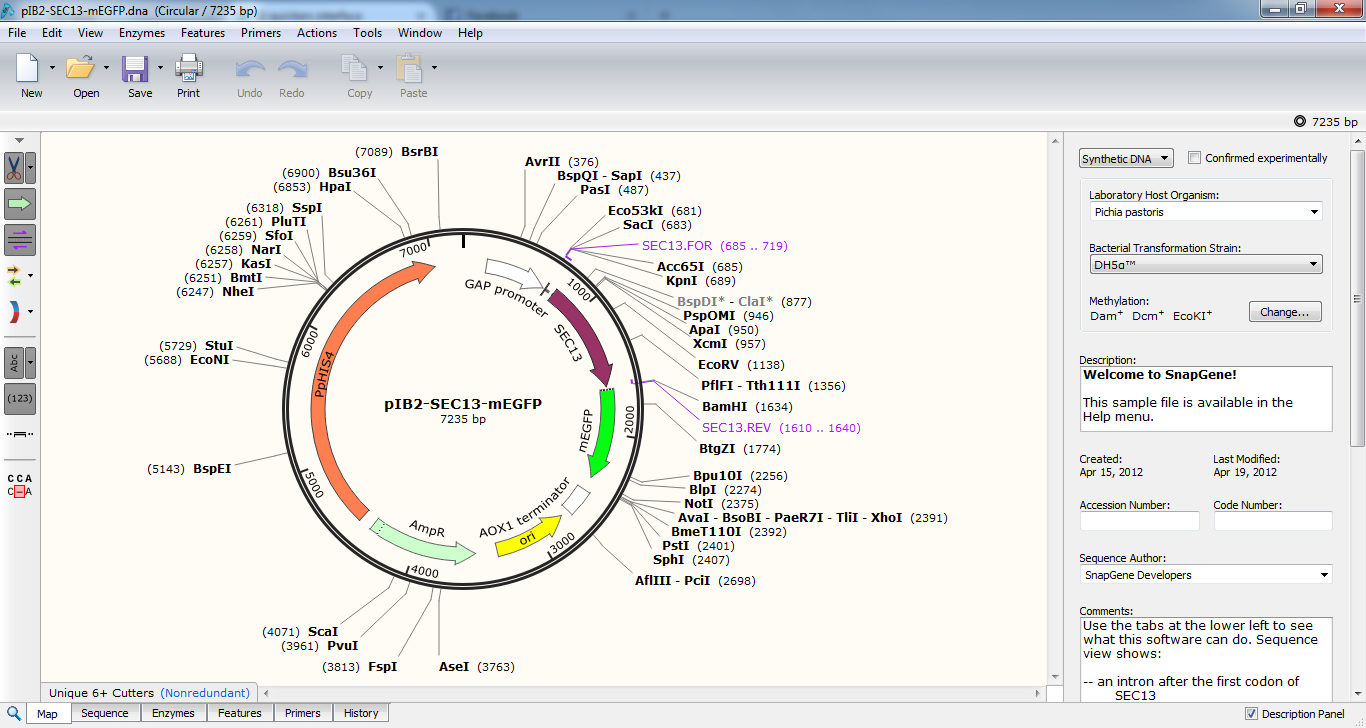This screenshot has height=728, width=1366.
Task: Check Confirmed experimentally checkbox
Action: 1194,158
